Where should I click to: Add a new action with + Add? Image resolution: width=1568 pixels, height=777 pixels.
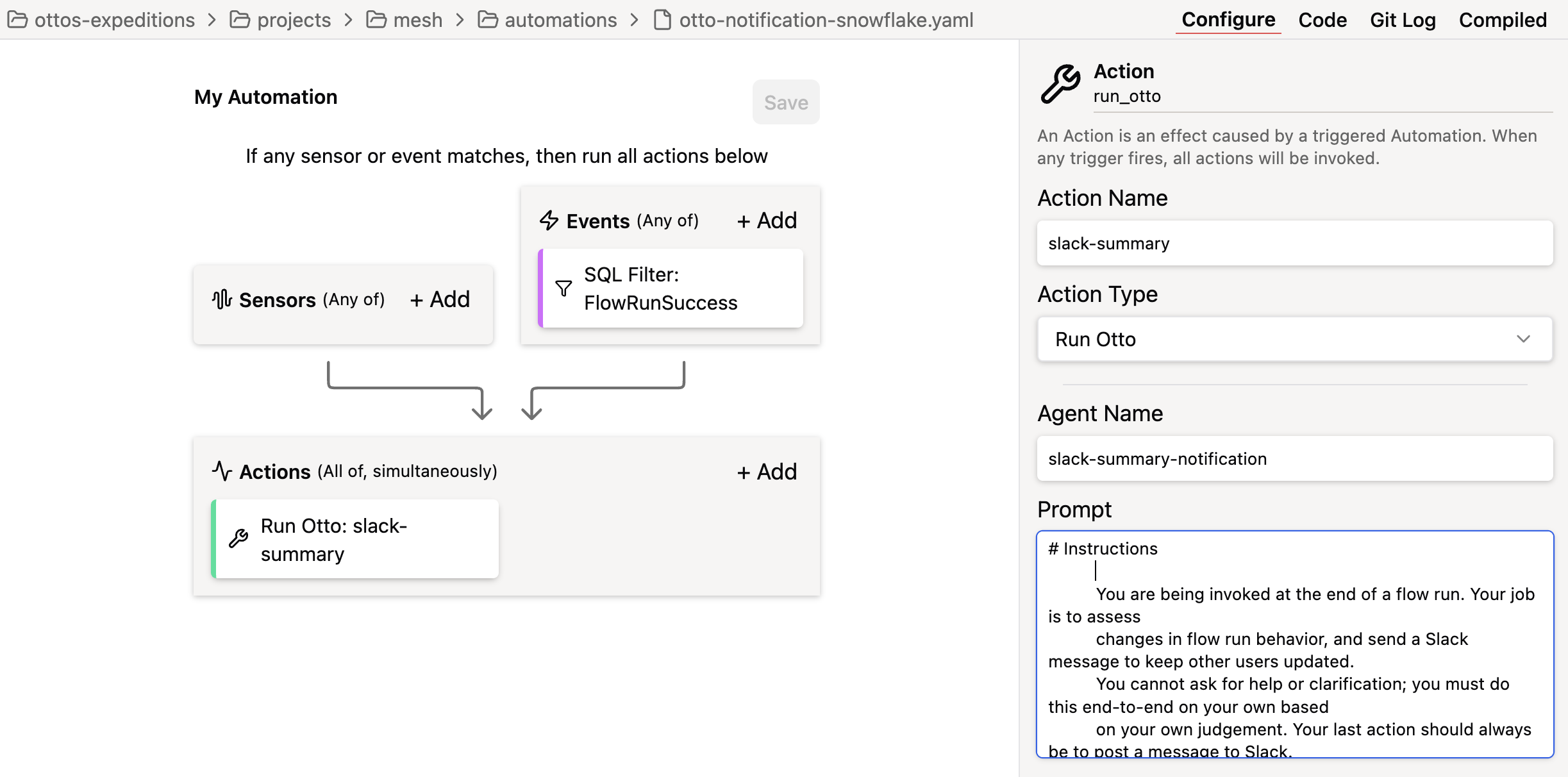tap(767, 472)
